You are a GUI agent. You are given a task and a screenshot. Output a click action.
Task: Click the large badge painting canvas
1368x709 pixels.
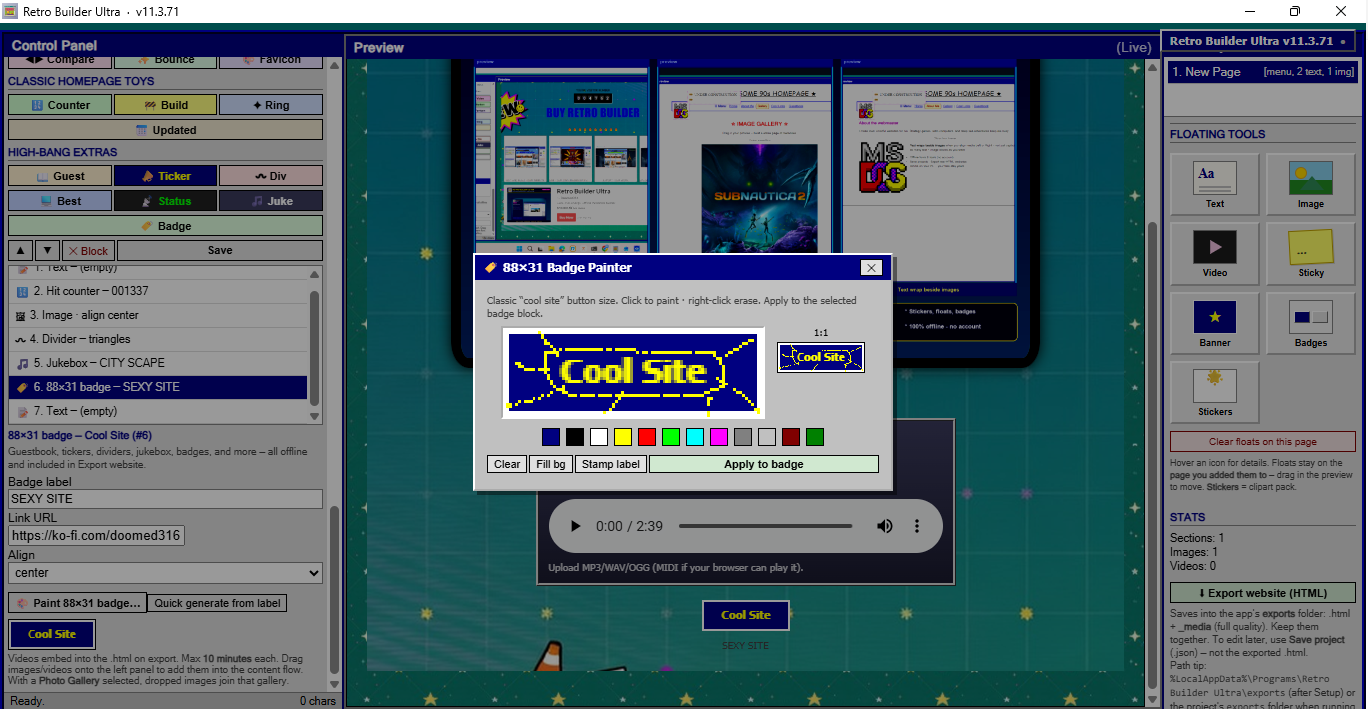click(x=633, y=373)
